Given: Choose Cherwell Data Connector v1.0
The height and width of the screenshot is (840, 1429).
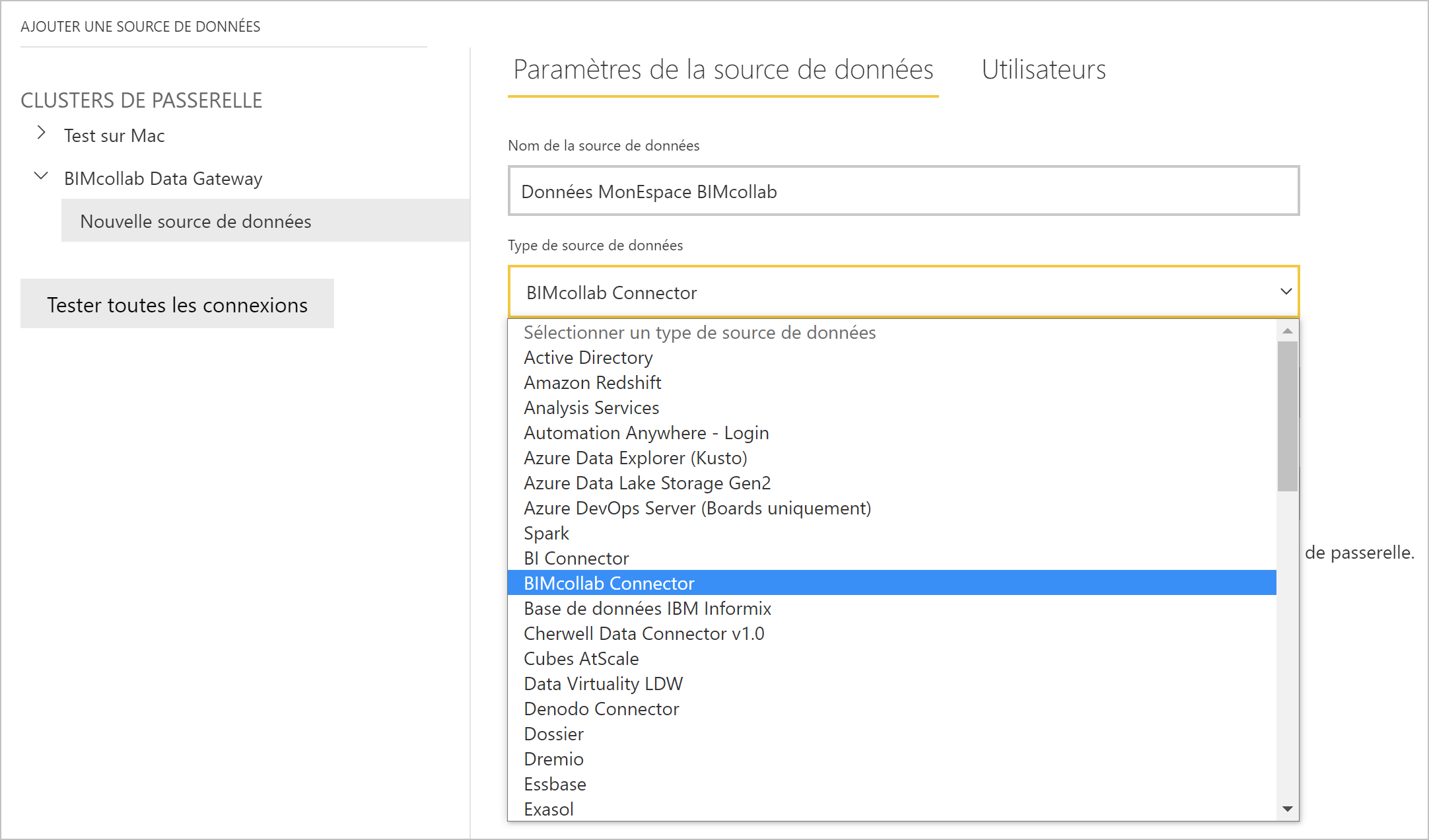Looking at the screenshot, I should (891, 633).
